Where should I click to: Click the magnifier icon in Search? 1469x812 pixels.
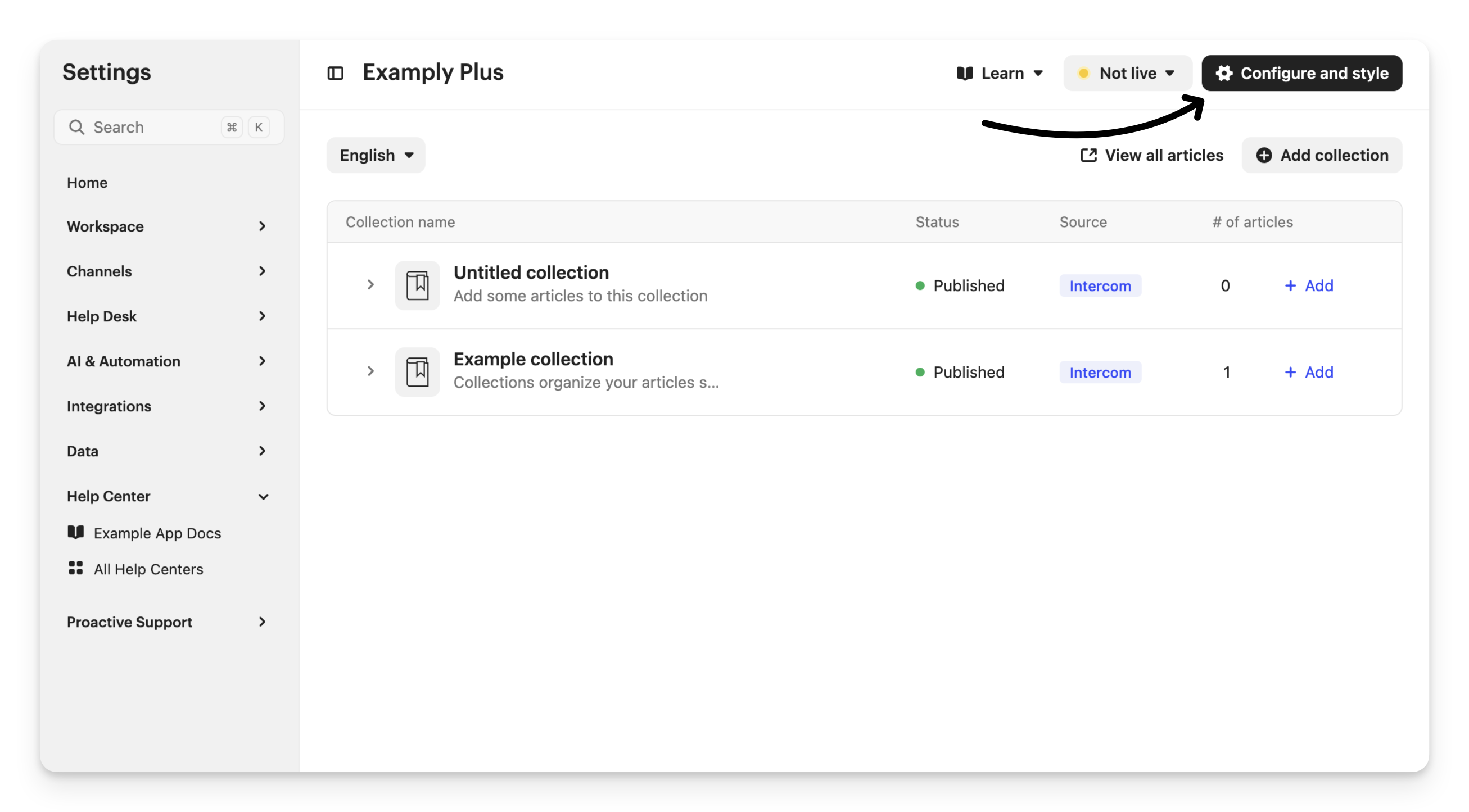(x=76, y=127)
